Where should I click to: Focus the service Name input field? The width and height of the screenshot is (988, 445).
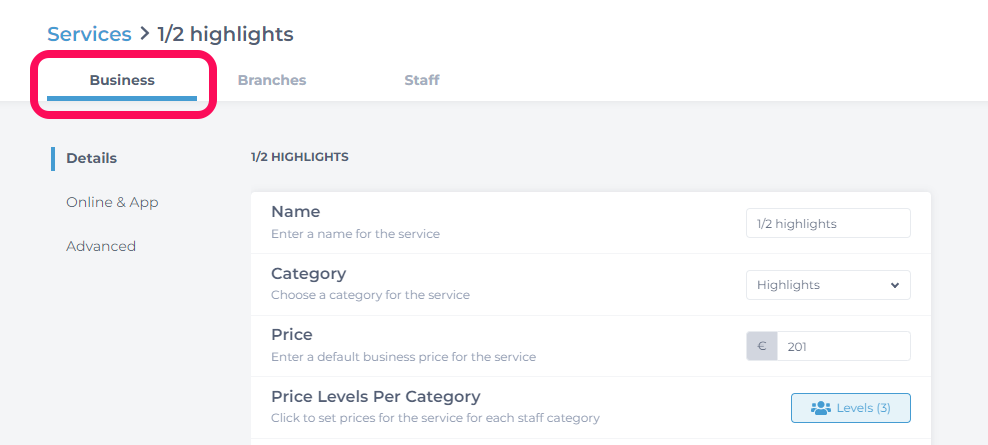pos(828,223)
